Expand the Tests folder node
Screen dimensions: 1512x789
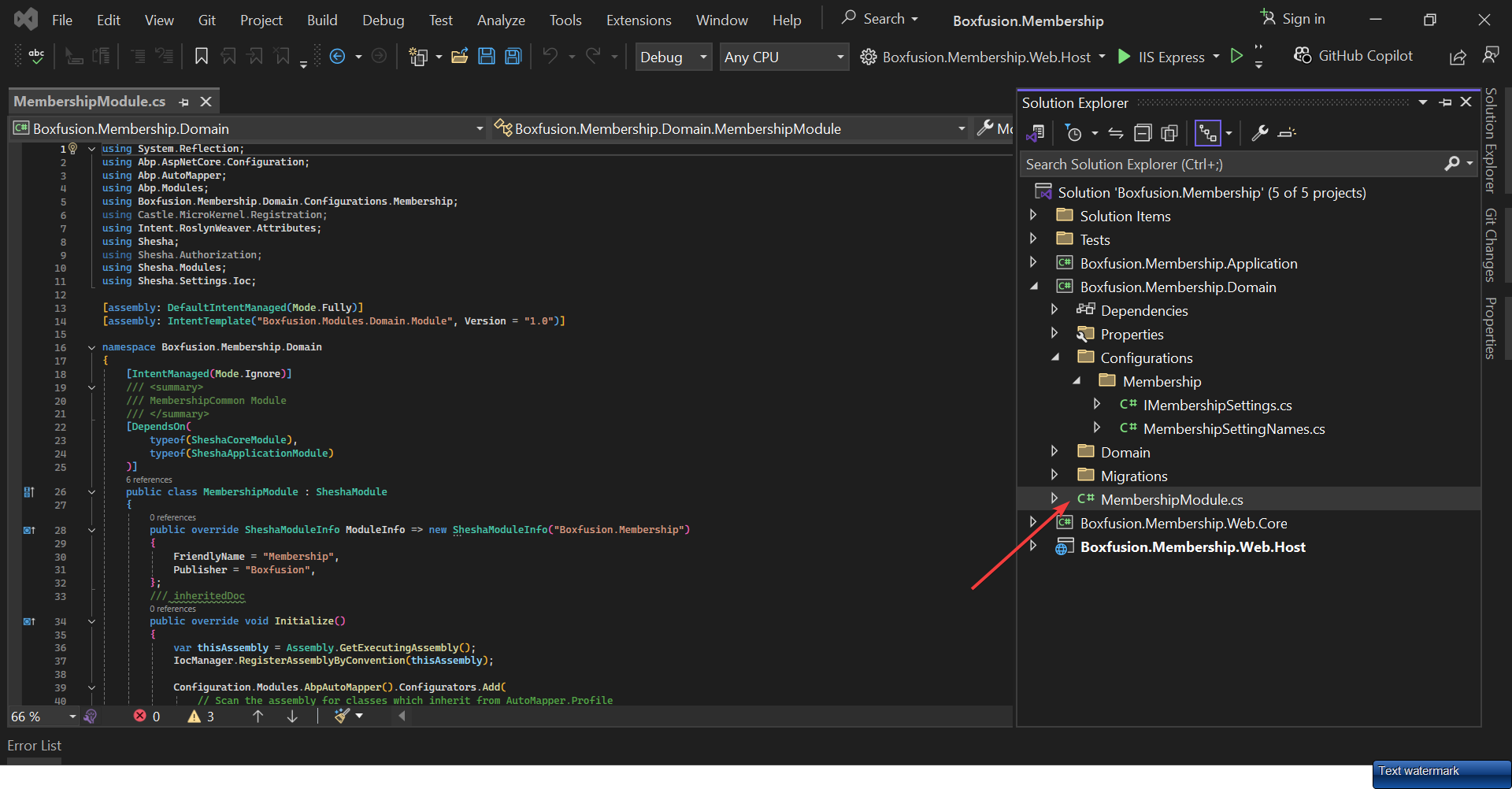(1033, 239)
